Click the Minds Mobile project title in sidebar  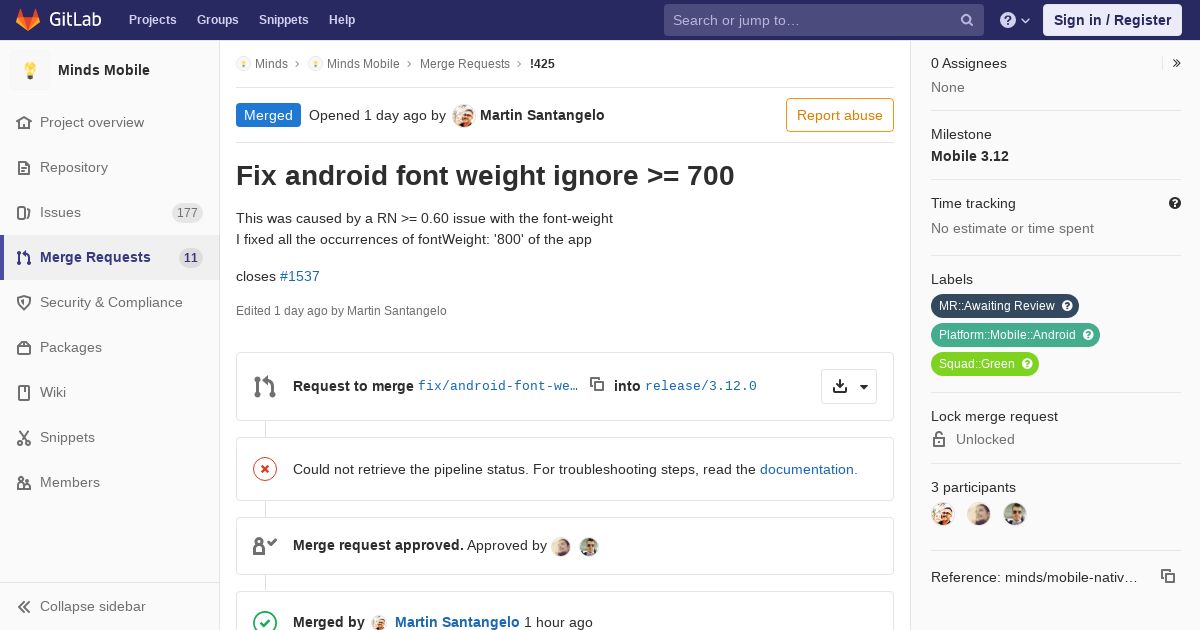point(104,70)
